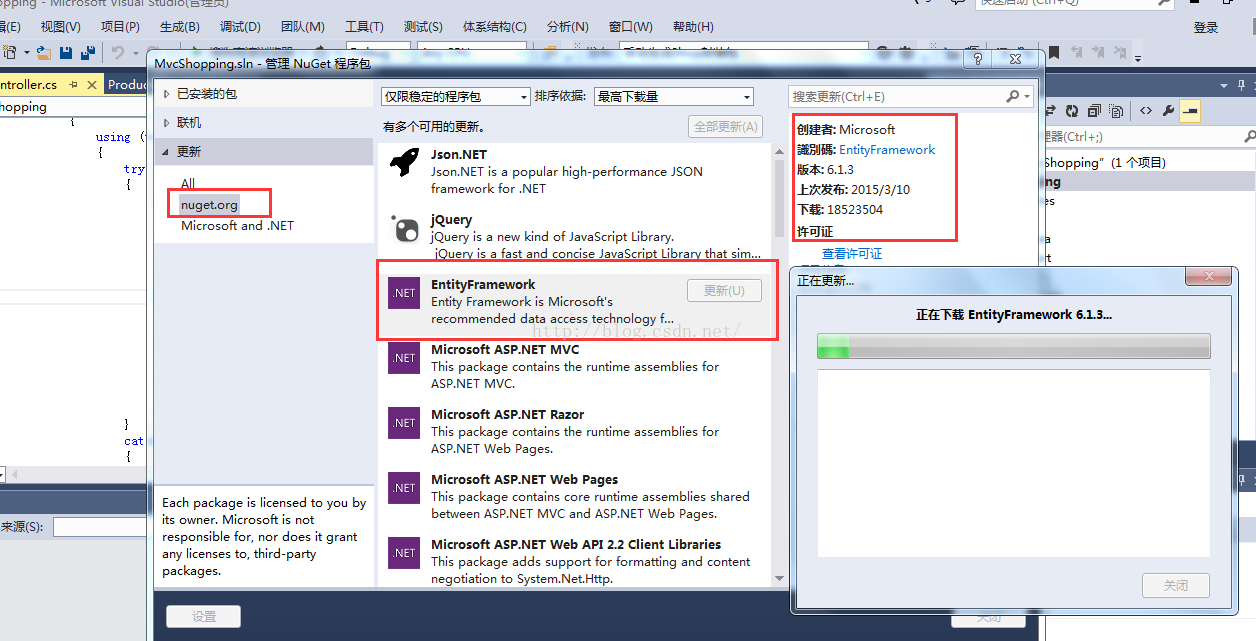Collapse the 更新 tree node
This screenshot has height=641, width=1256.
point(167,152)
